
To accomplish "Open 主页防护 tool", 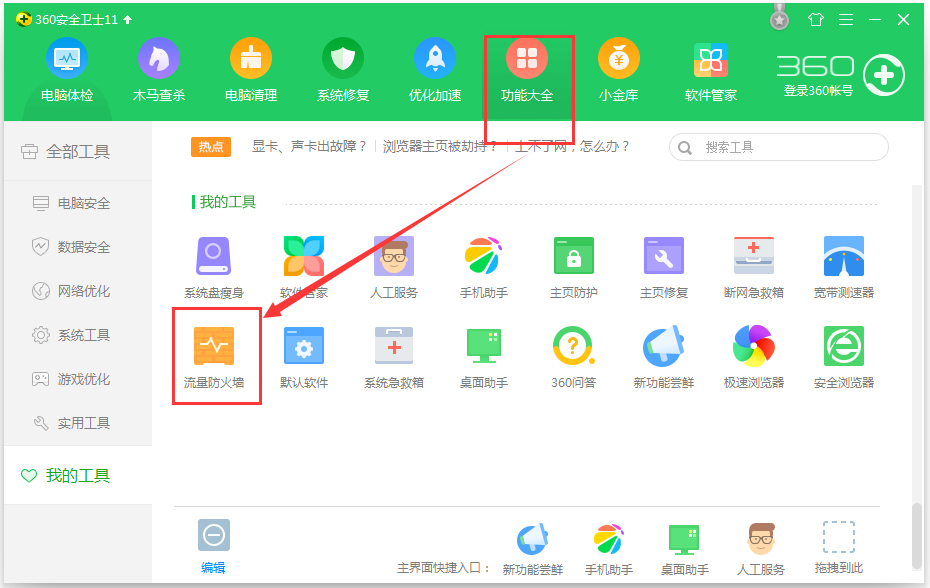I will (573, 265).
